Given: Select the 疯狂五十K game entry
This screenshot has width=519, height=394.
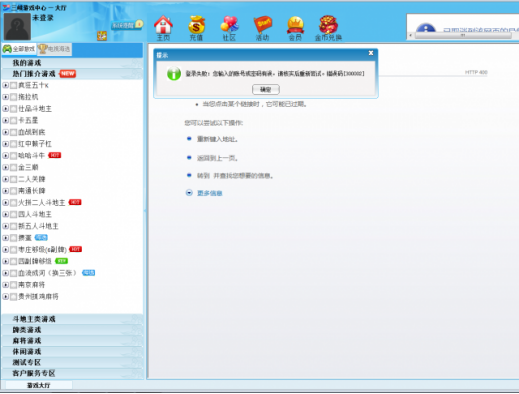Looking at the screenshot, I should point(33,85).
